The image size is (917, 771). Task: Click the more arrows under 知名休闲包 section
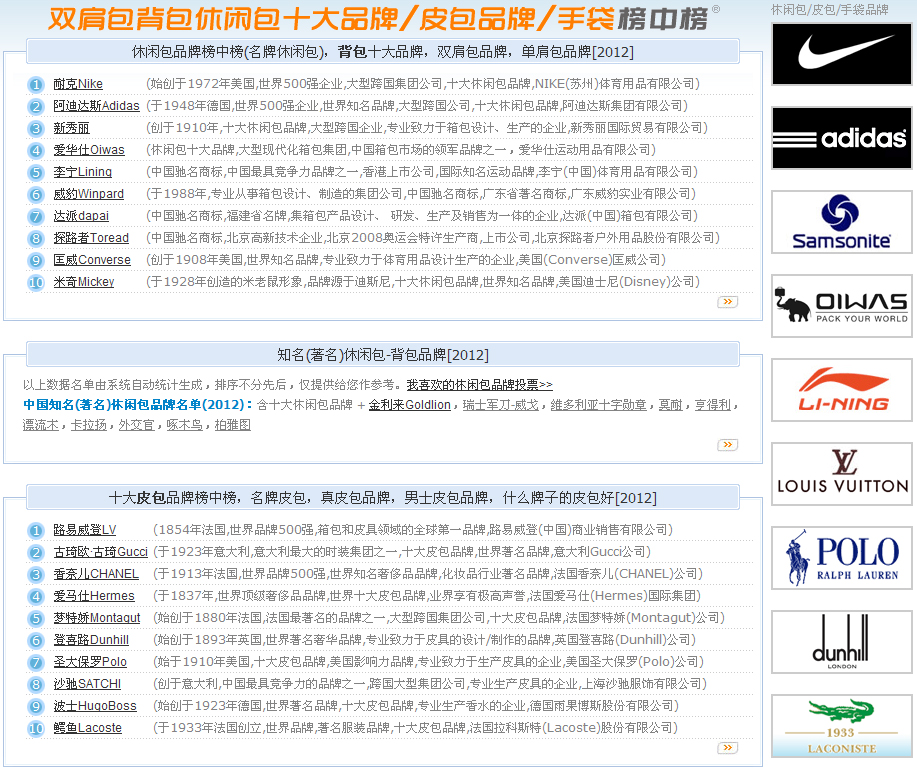[728, 445]
